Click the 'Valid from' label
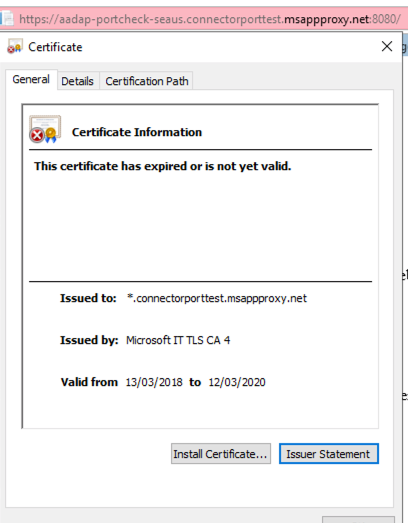The height and width of the screenshot is (523, 408). pyautogui.click(x=89, y=382)
